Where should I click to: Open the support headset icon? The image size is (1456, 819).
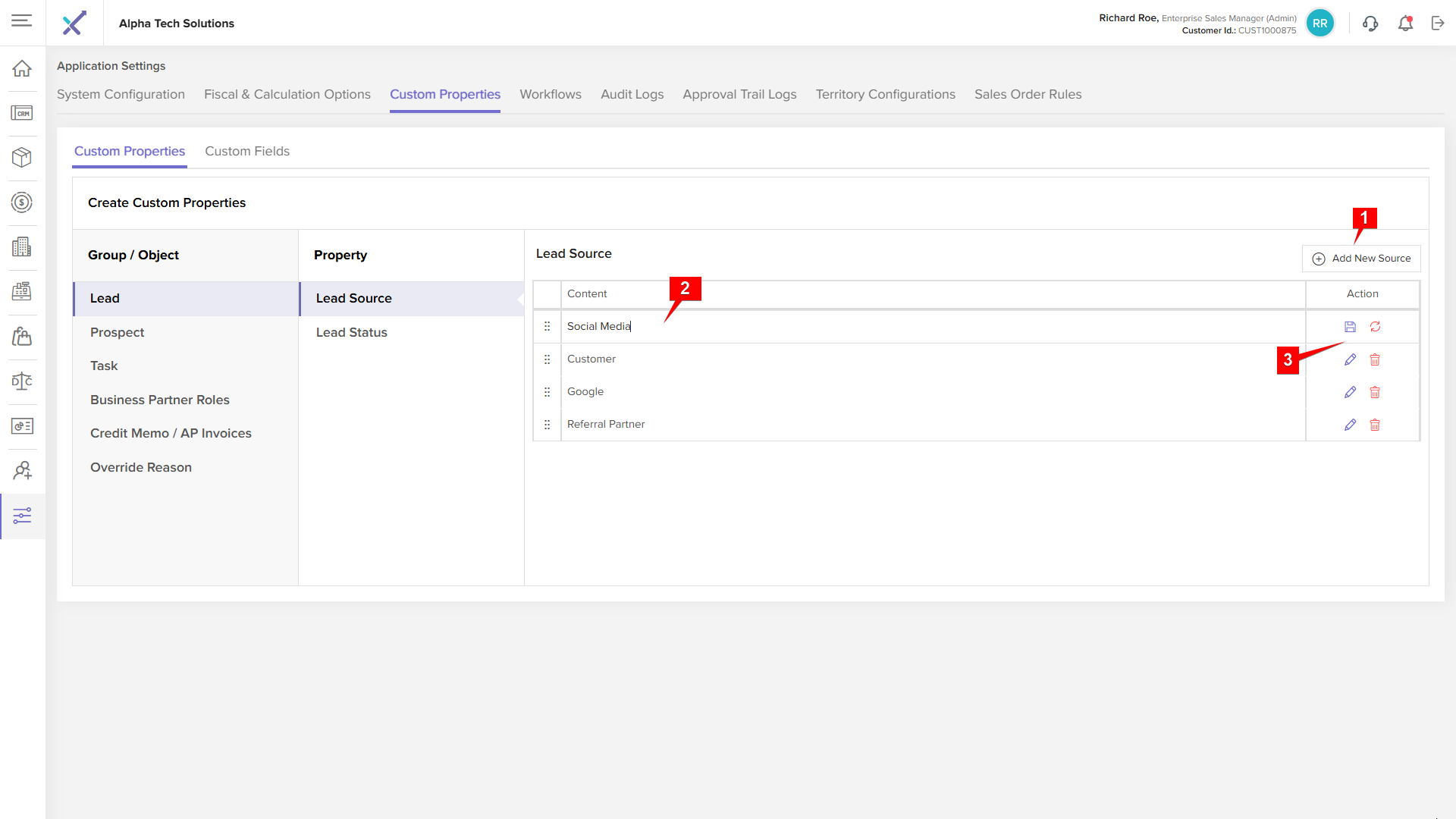click(x=1370, y=24)
